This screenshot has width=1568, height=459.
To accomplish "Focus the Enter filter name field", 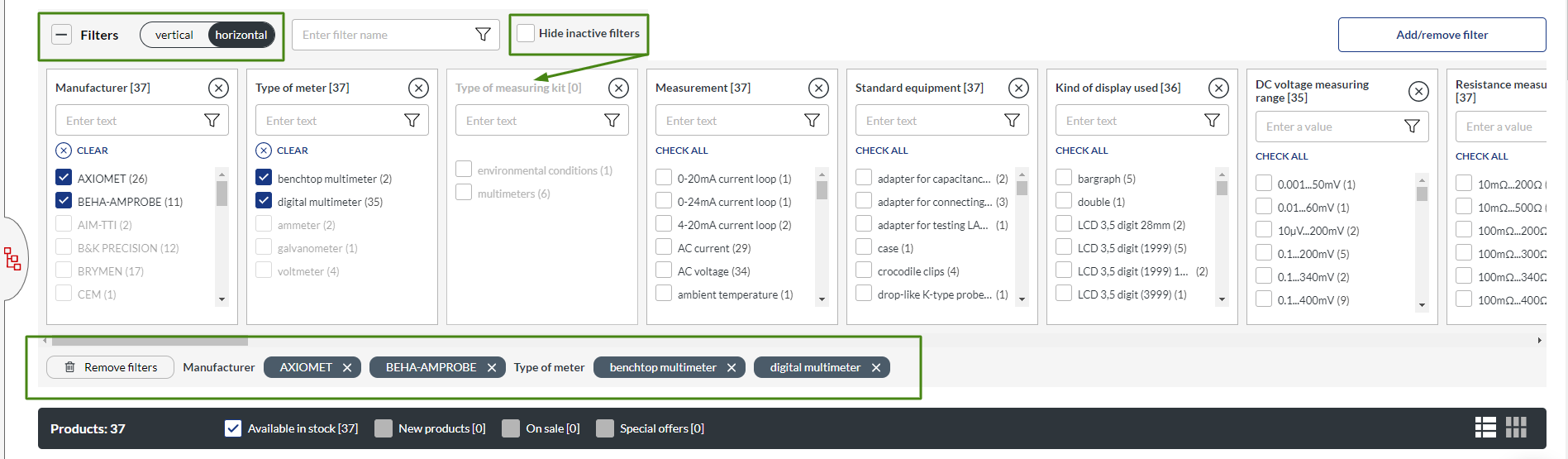I will (x=384, y=35).
